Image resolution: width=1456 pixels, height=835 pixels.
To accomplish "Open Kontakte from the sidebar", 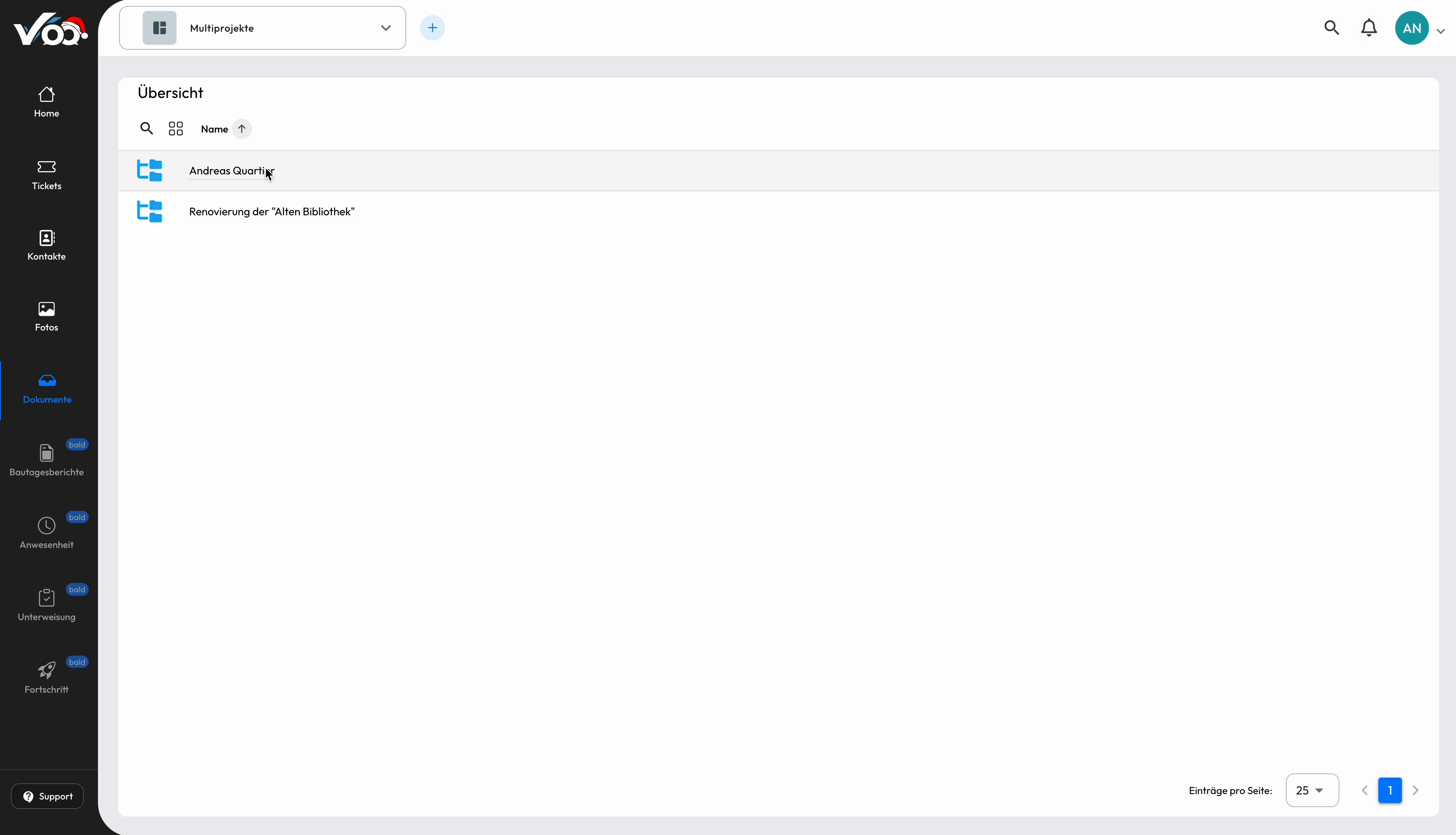I will click(x=46, y=245).
